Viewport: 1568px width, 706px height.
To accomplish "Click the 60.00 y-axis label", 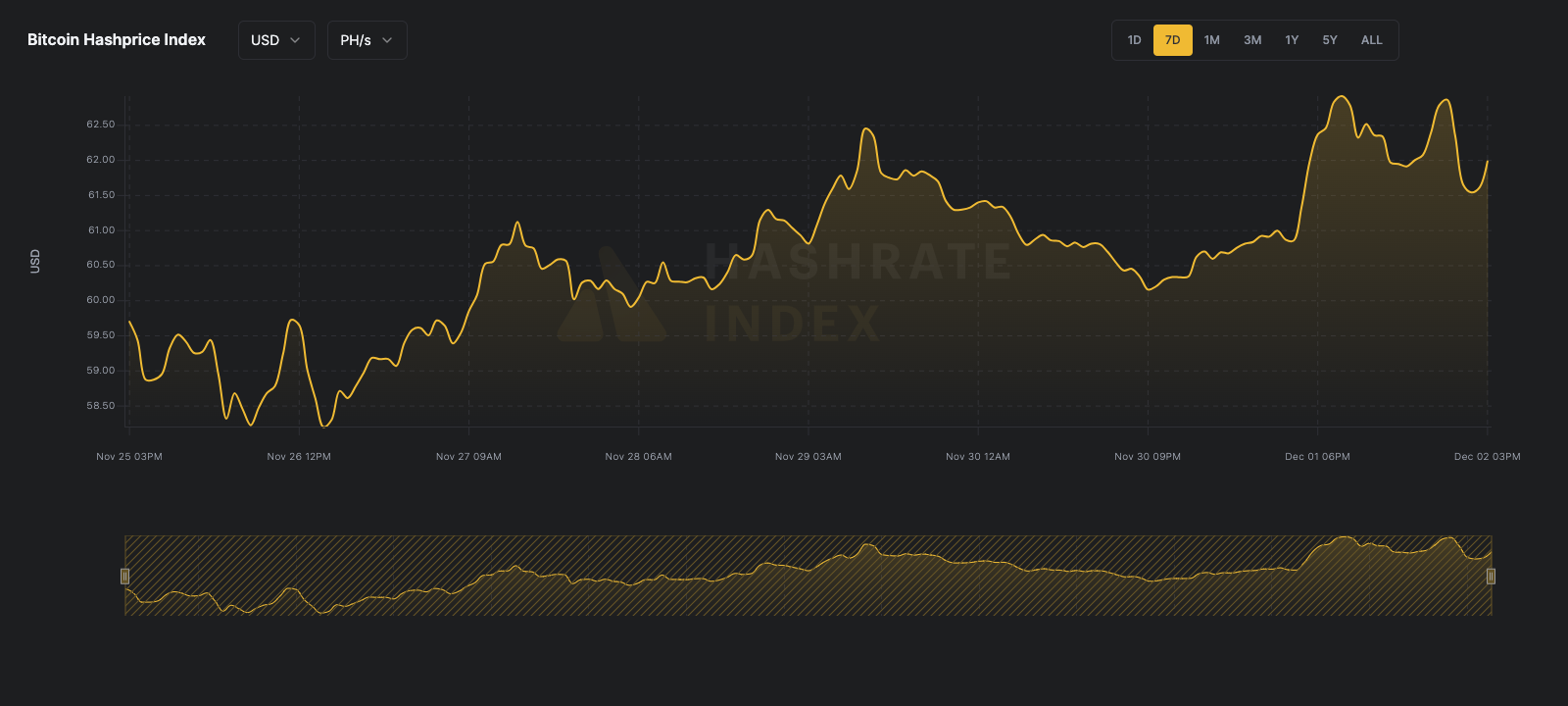I will (101, 300).
